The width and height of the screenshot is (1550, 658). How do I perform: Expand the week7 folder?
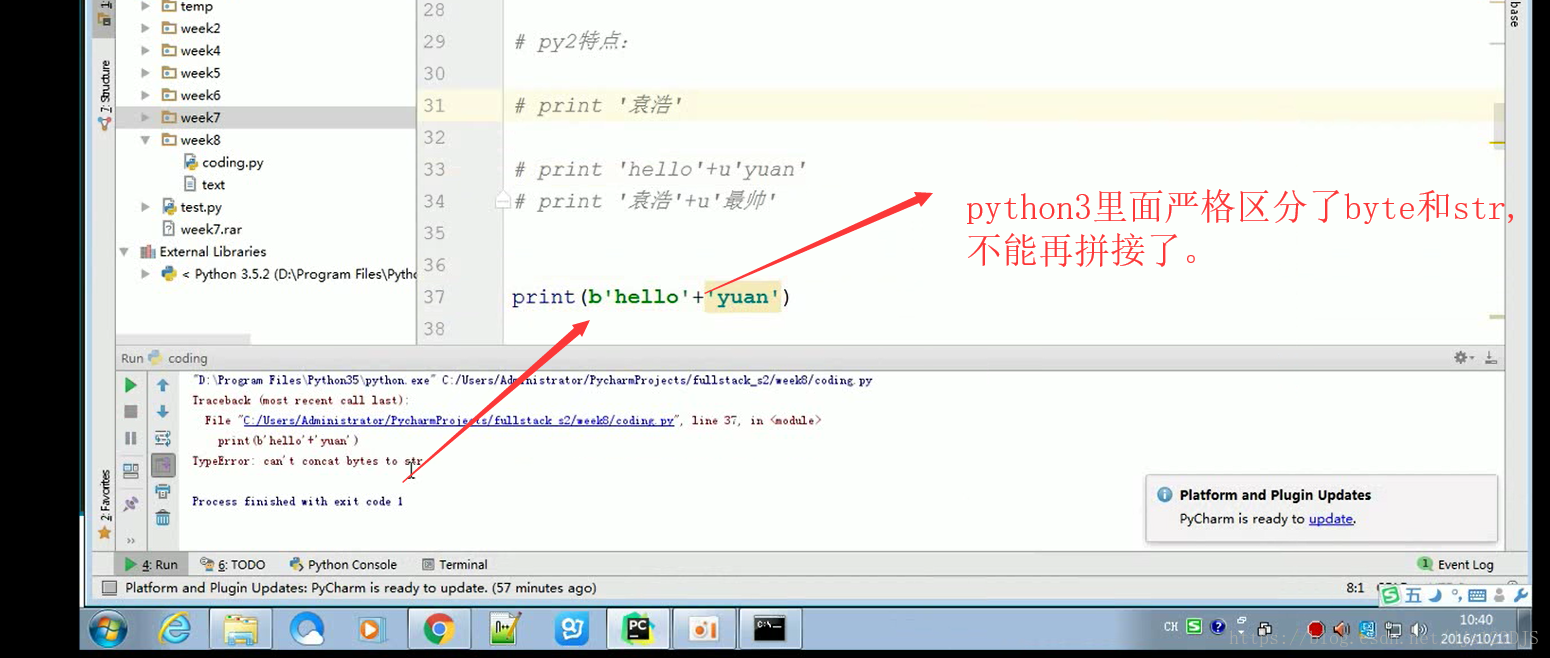click(x=146, y=118)
